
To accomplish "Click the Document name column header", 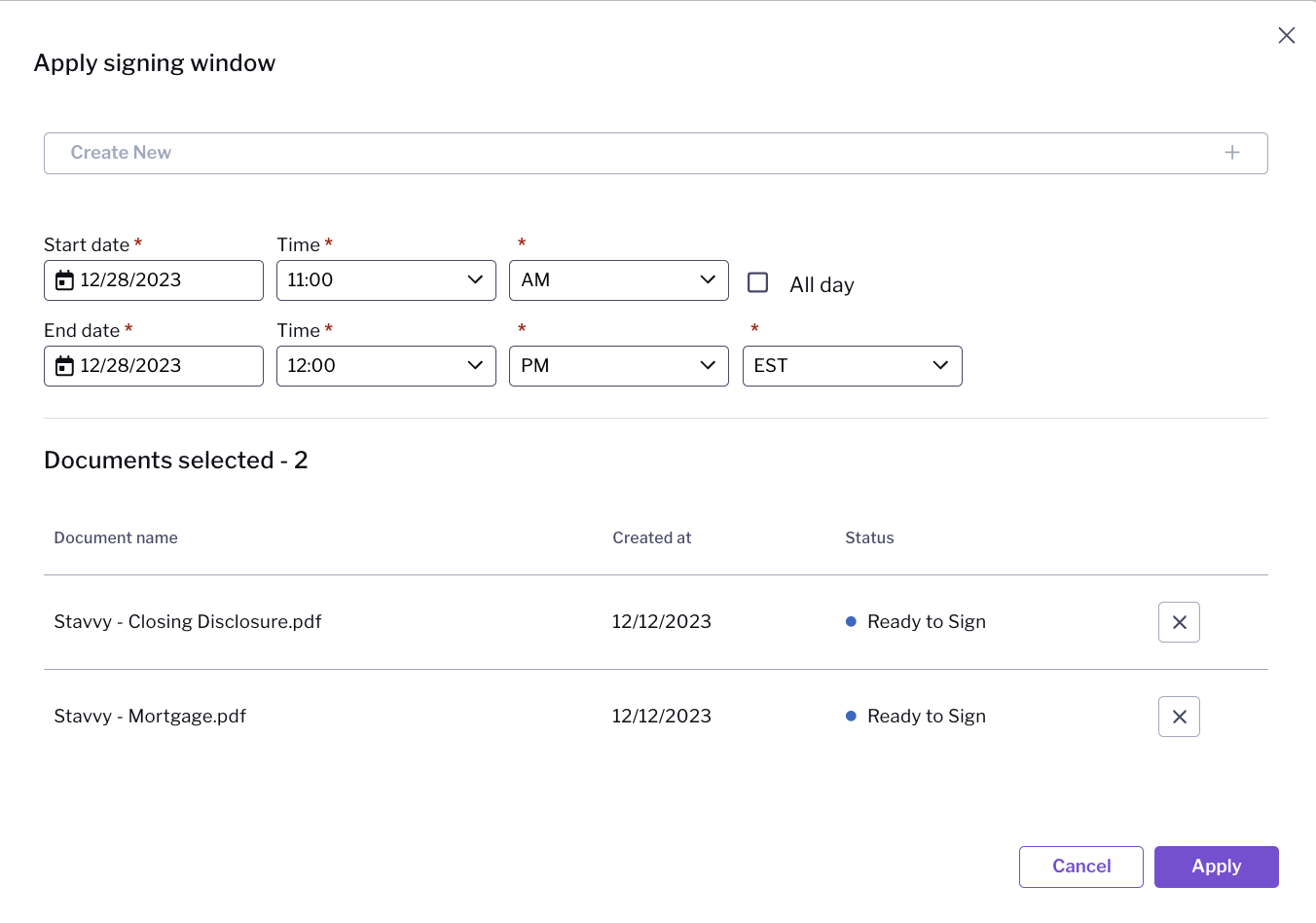I will [116, 536].
